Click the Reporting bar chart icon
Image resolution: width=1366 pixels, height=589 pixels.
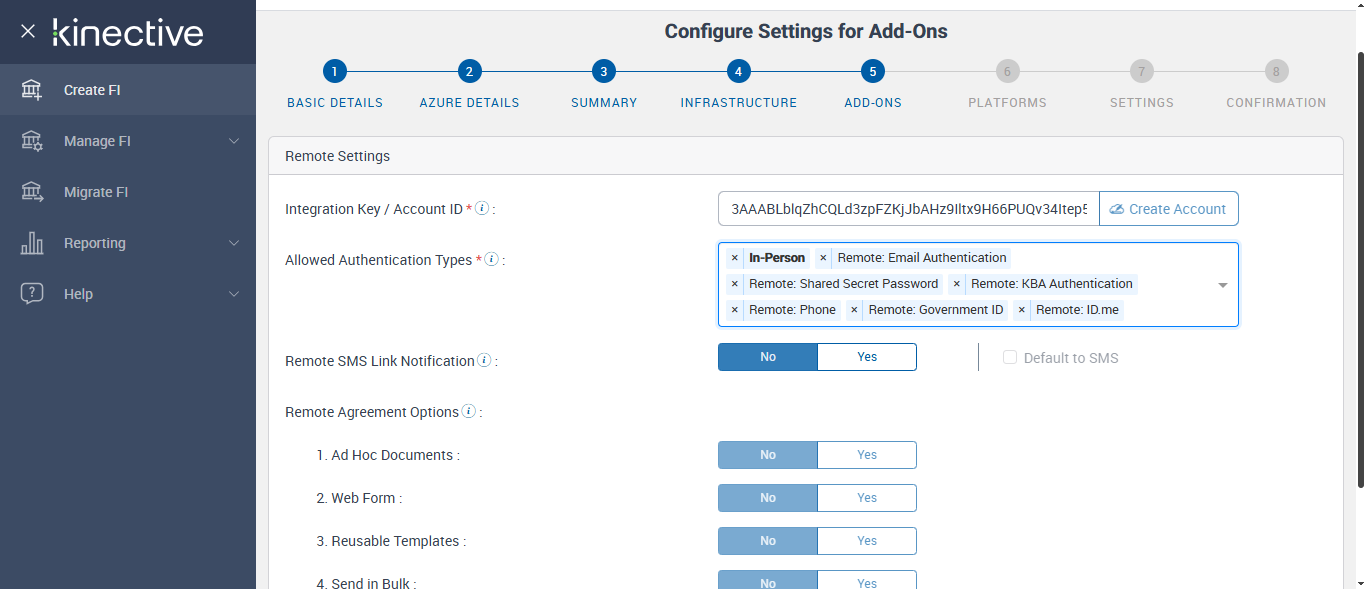click(x=32, y=243)
